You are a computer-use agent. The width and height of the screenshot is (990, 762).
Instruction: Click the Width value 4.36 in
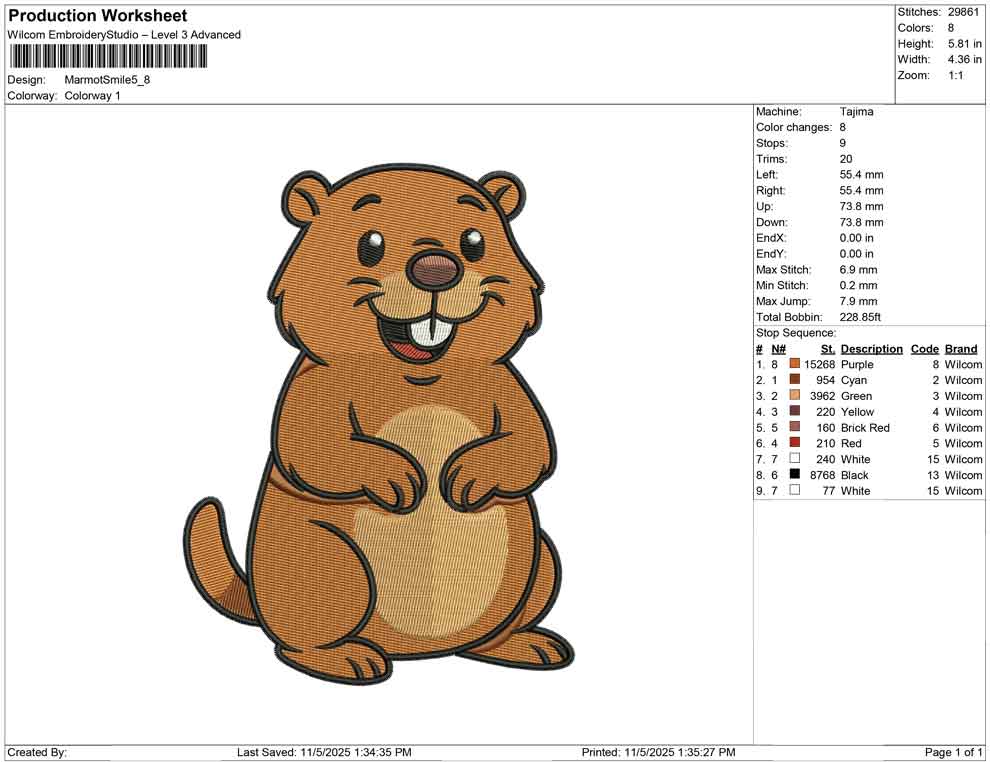point(965,59)
